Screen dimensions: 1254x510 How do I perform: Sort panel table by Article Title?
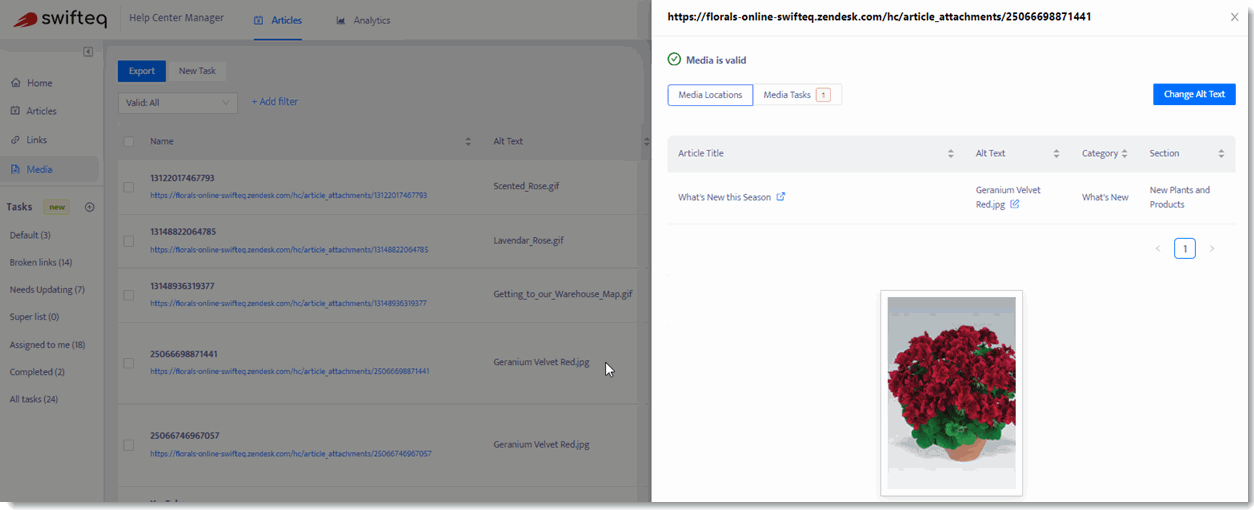point(950,154)
